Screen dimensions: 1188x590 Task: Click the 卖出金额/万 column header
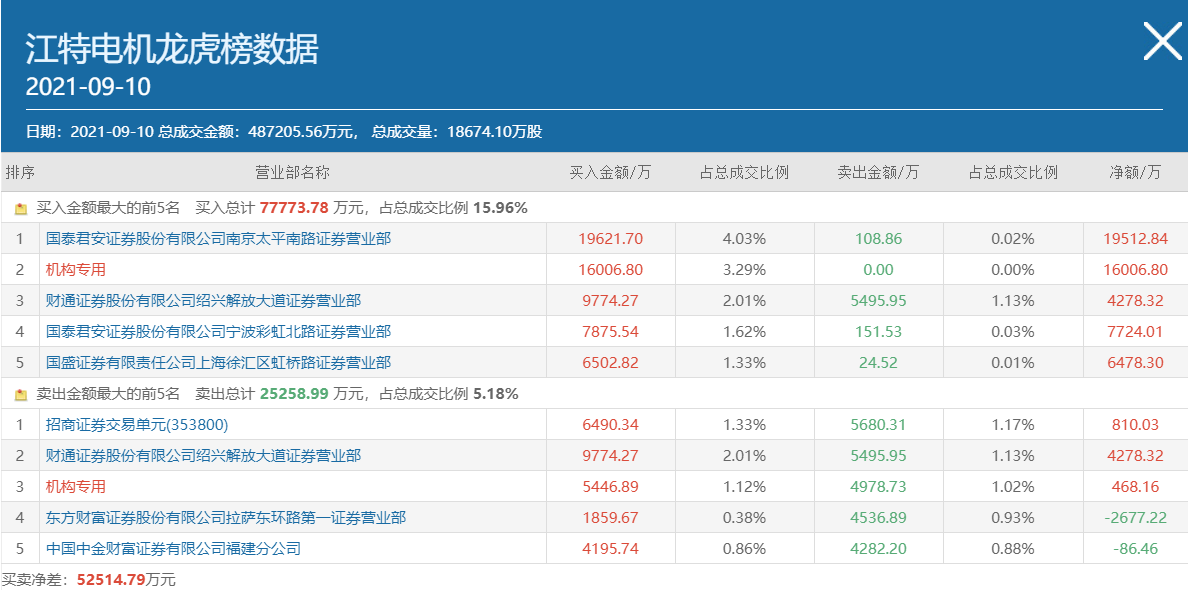pyautogui.click(x=878, y=172)
